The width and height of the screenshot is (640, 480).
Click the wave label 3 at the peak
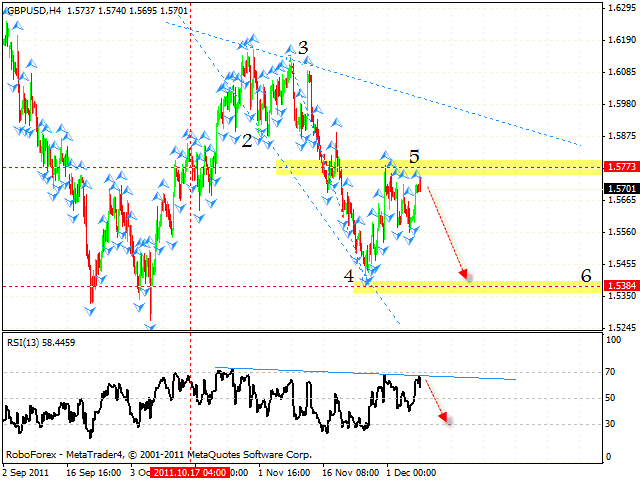click(302, 48)
